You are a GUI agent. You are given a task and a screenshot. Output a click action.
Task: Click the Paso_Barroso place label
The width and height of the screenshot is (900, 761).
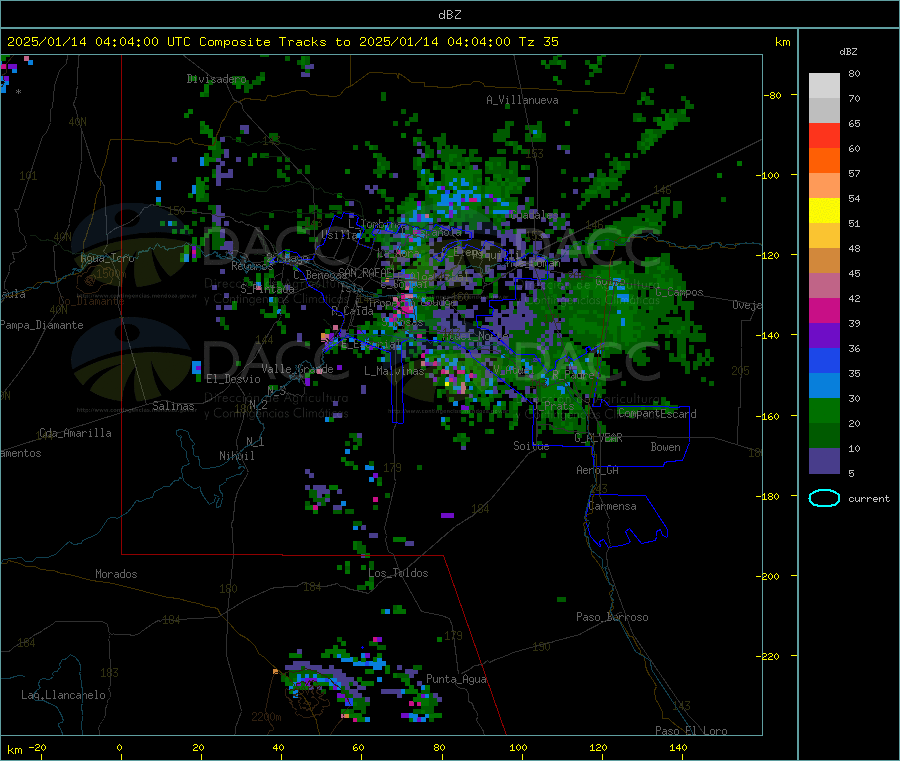(x=612, y=617)
